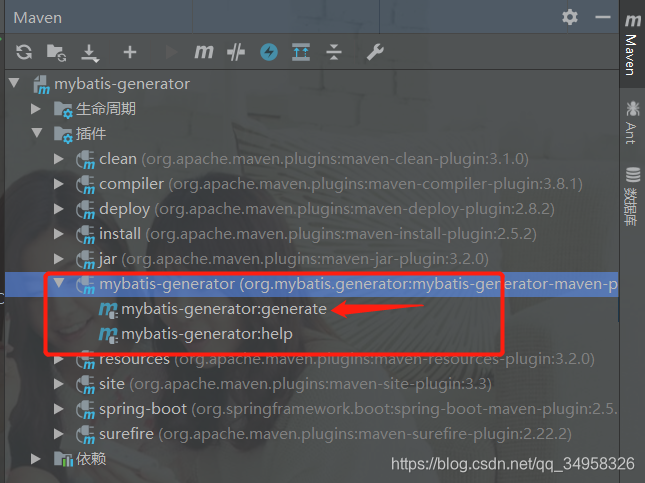This screenshot has height=483, width=645.
Task: Expand the jar plugin node
Action: pos(59,259)
